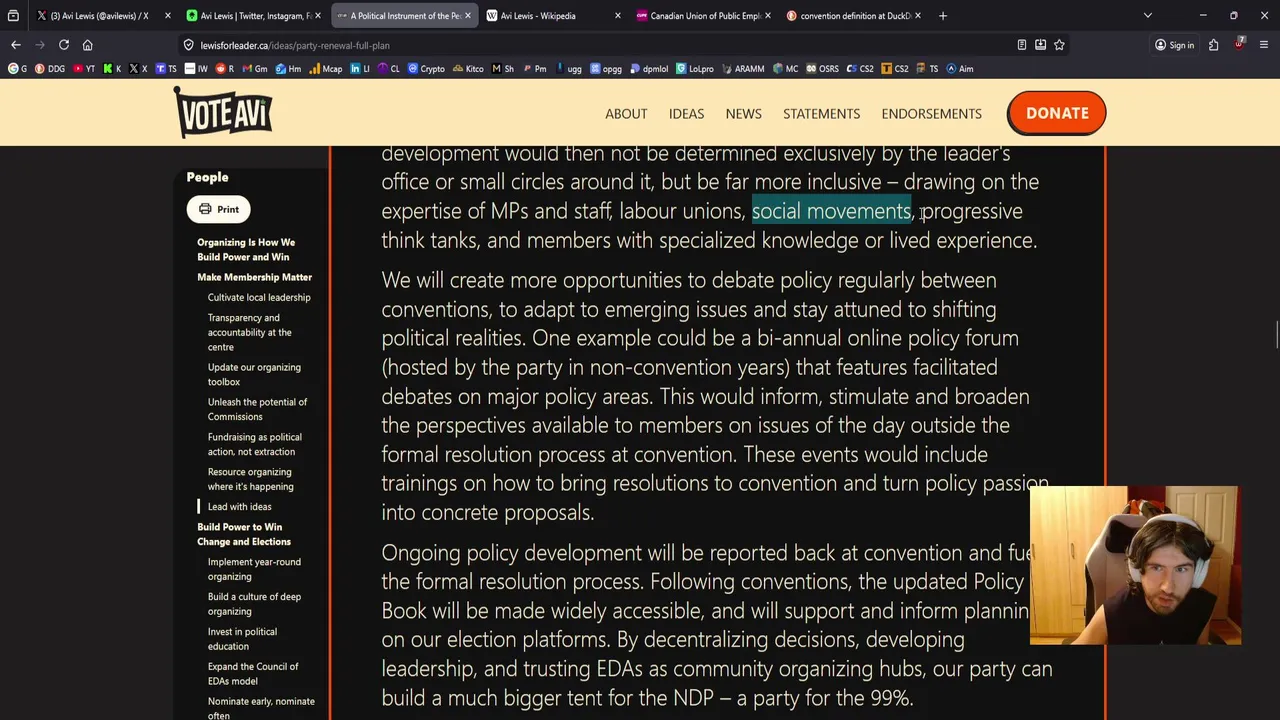
Task: Open the IW bookmark
Action: click(196, 69)
